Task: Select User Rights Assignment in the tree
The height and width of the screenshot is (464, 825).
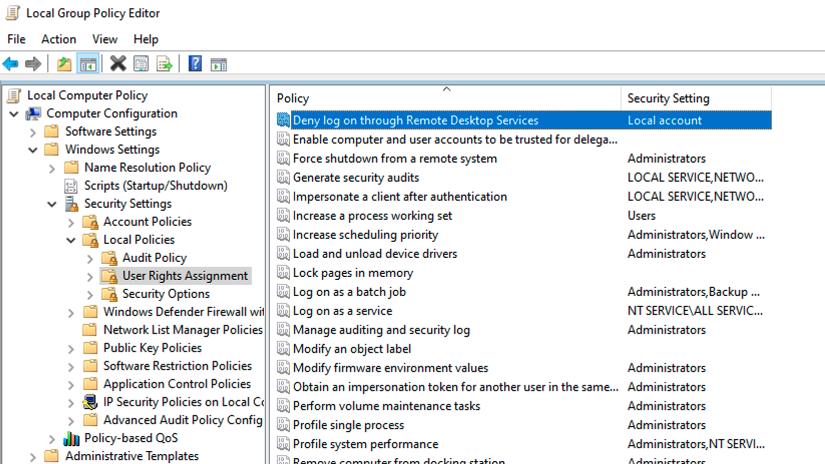Action: pyautogui.click(x=185, y=276)
